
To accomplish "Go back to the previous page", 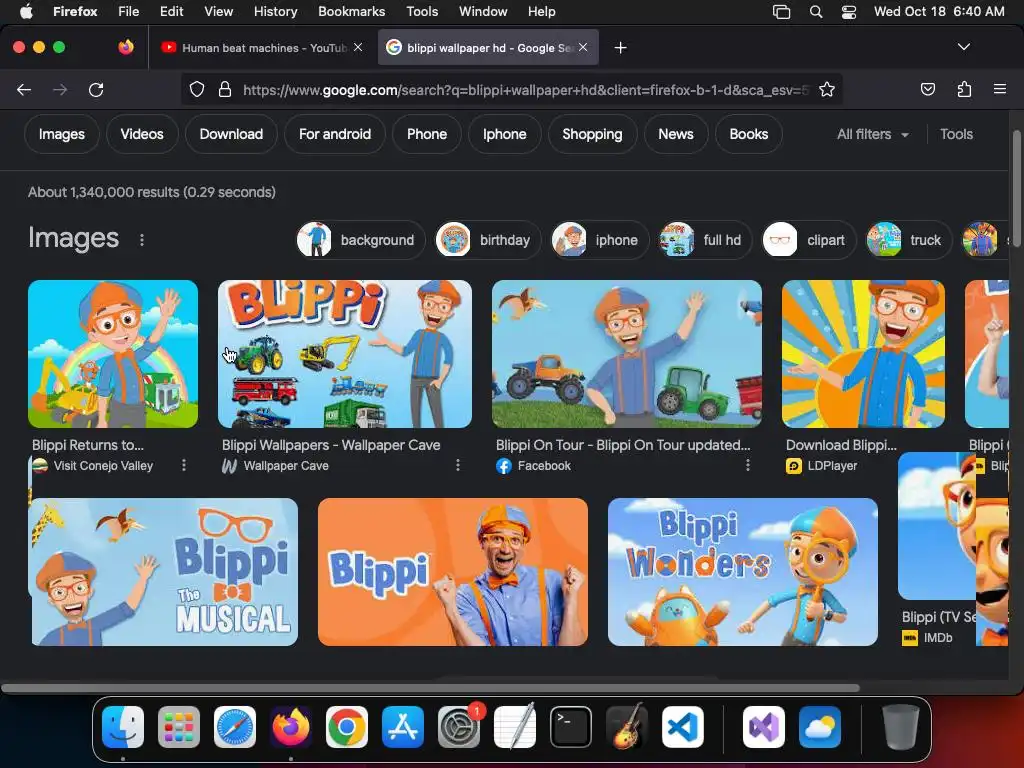I will [x=24, y=89].
